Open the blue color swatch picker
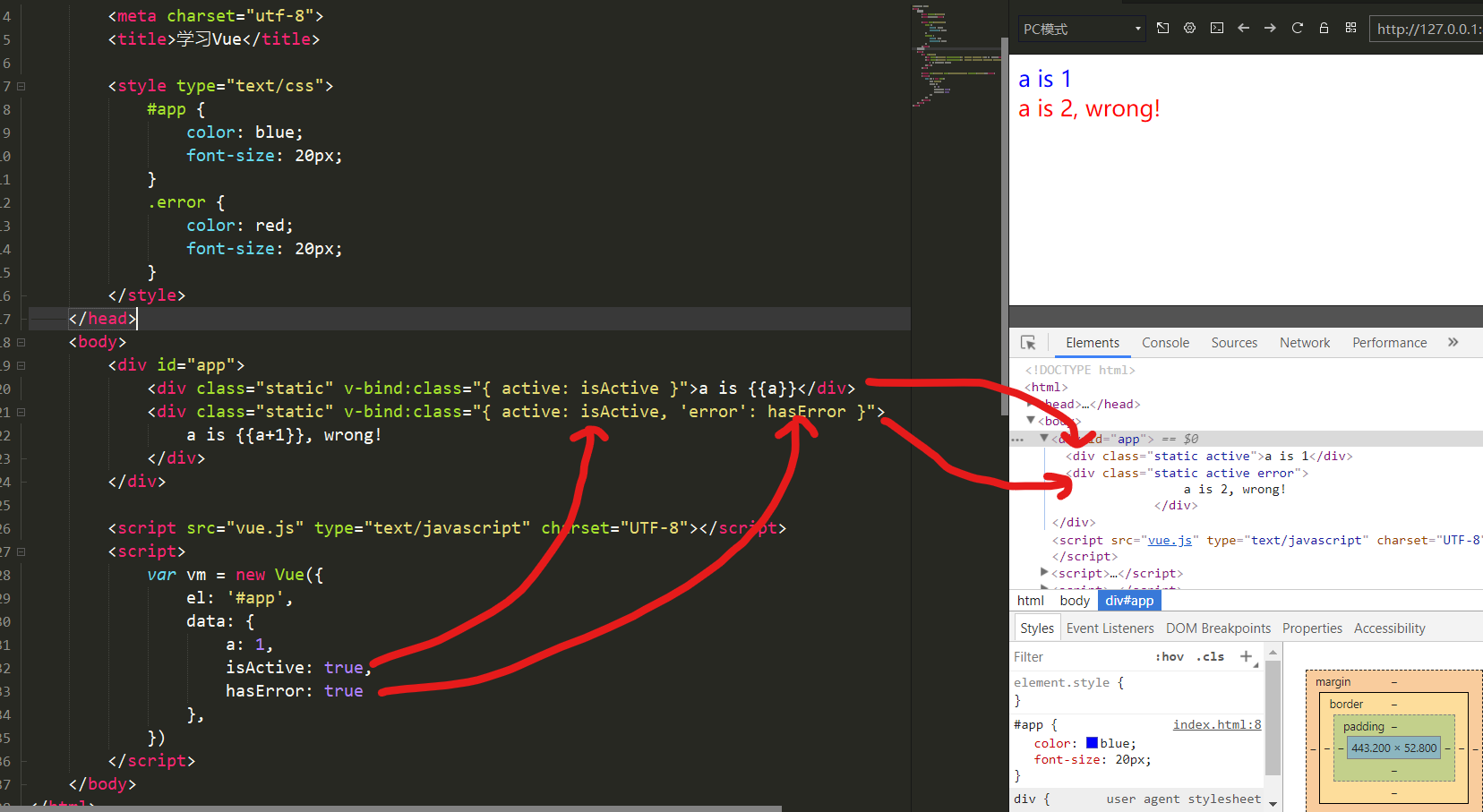1483x812 pixels. pyautogui.click(x=1092, y=743)
